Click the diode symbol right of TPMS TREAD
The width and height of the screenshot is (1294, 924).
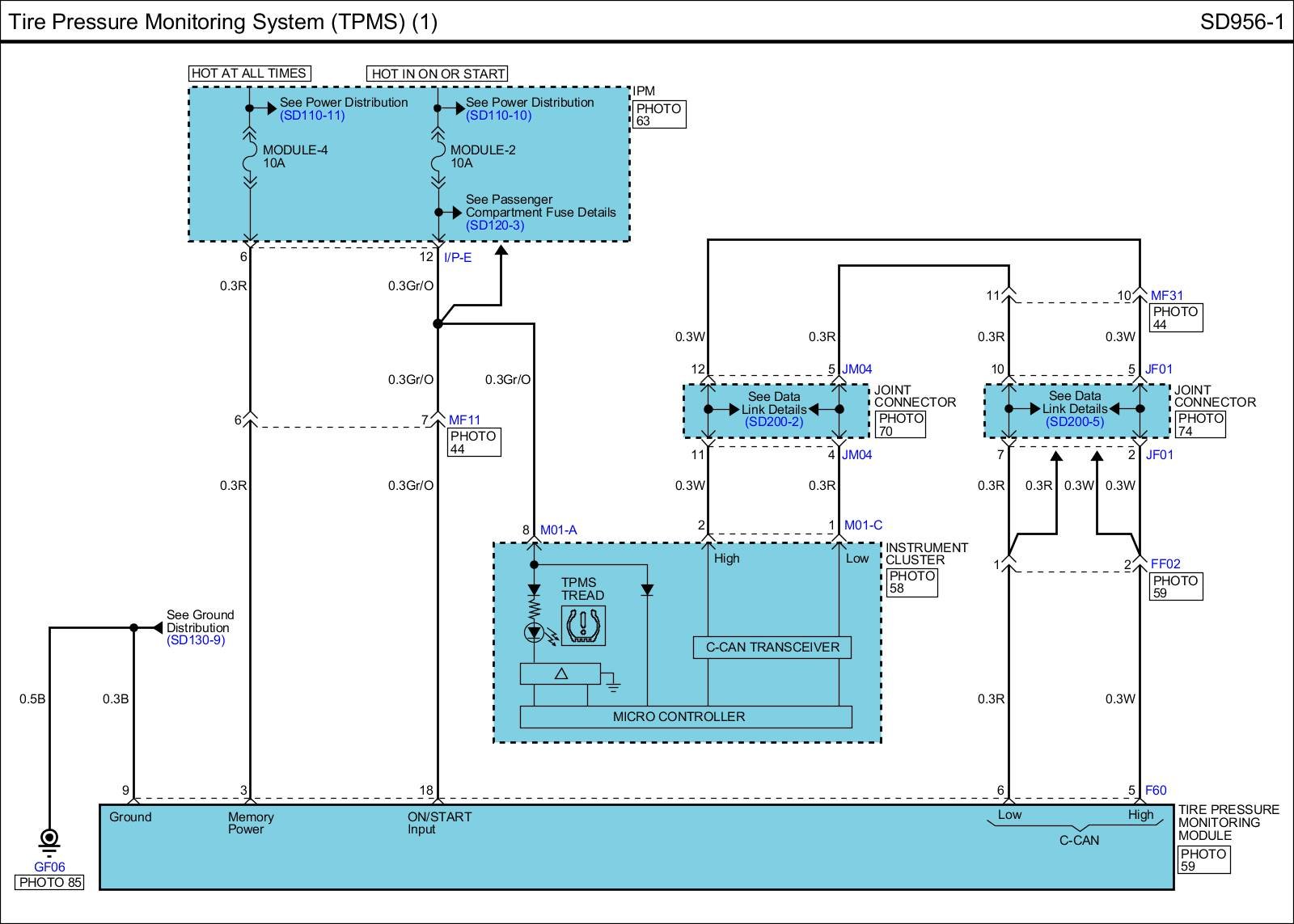coord(646,590)
